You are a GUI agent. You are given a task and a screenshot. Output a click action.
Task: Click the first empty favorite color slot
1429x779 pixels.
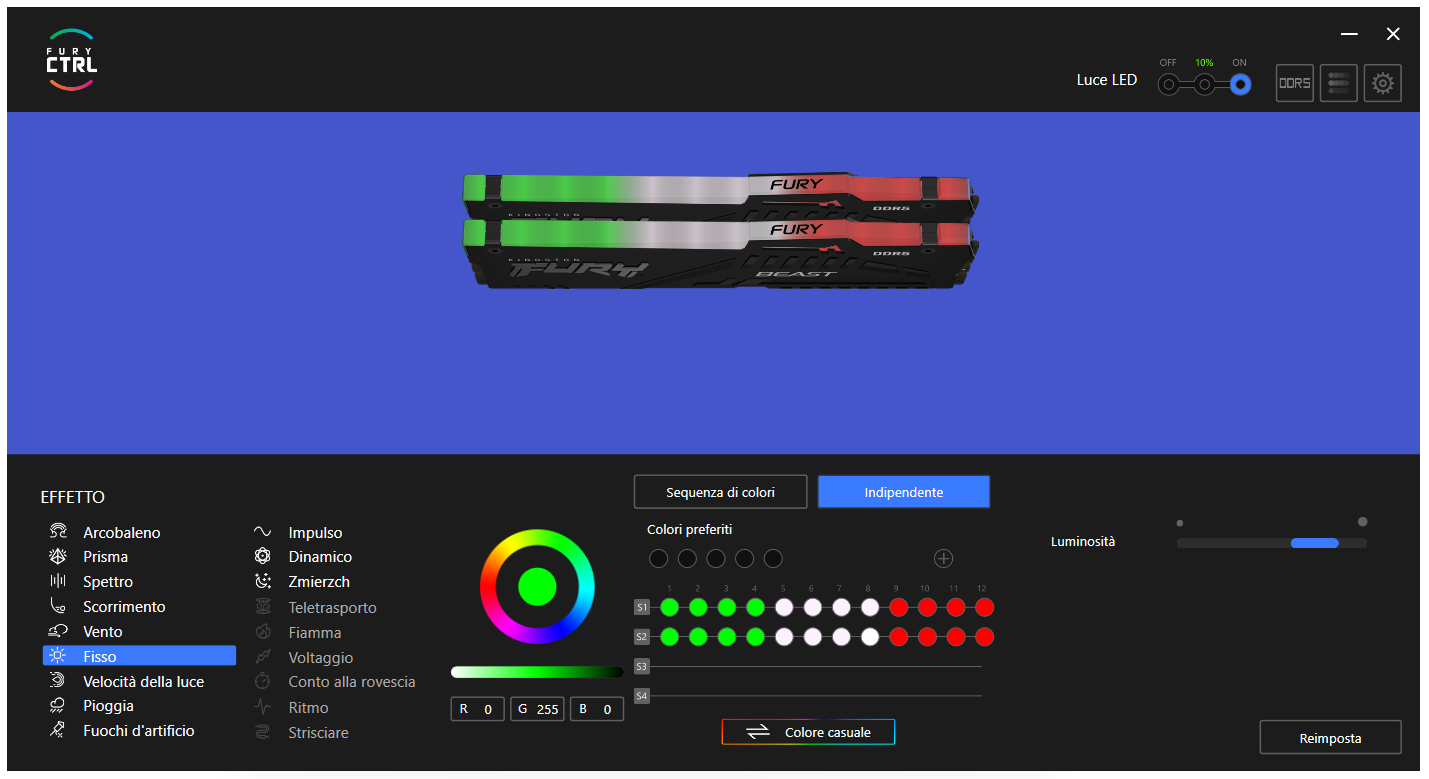pyautogui.click(x=658, y=558)
